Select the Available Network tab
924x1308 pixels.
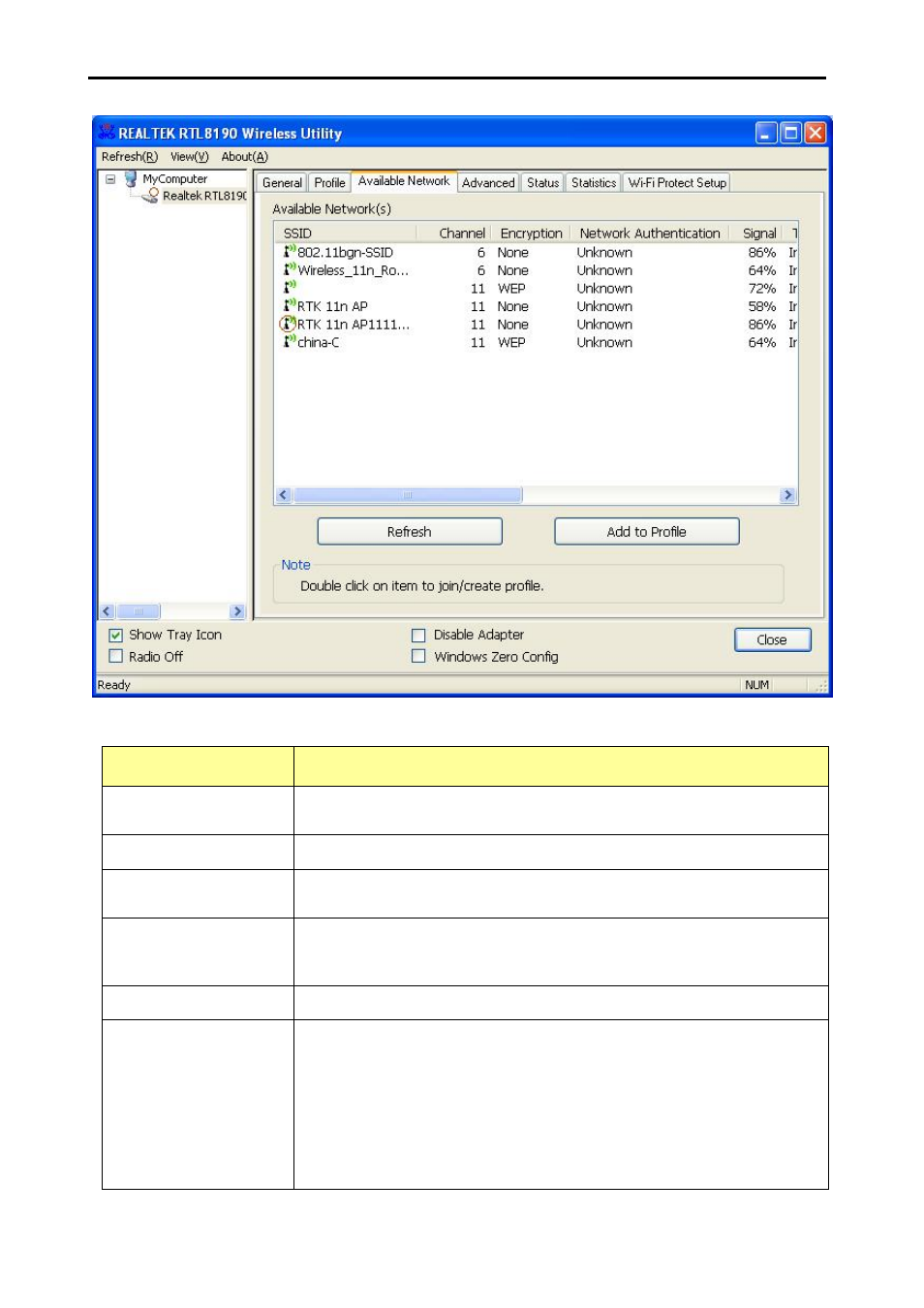click(x=404, y=181)
